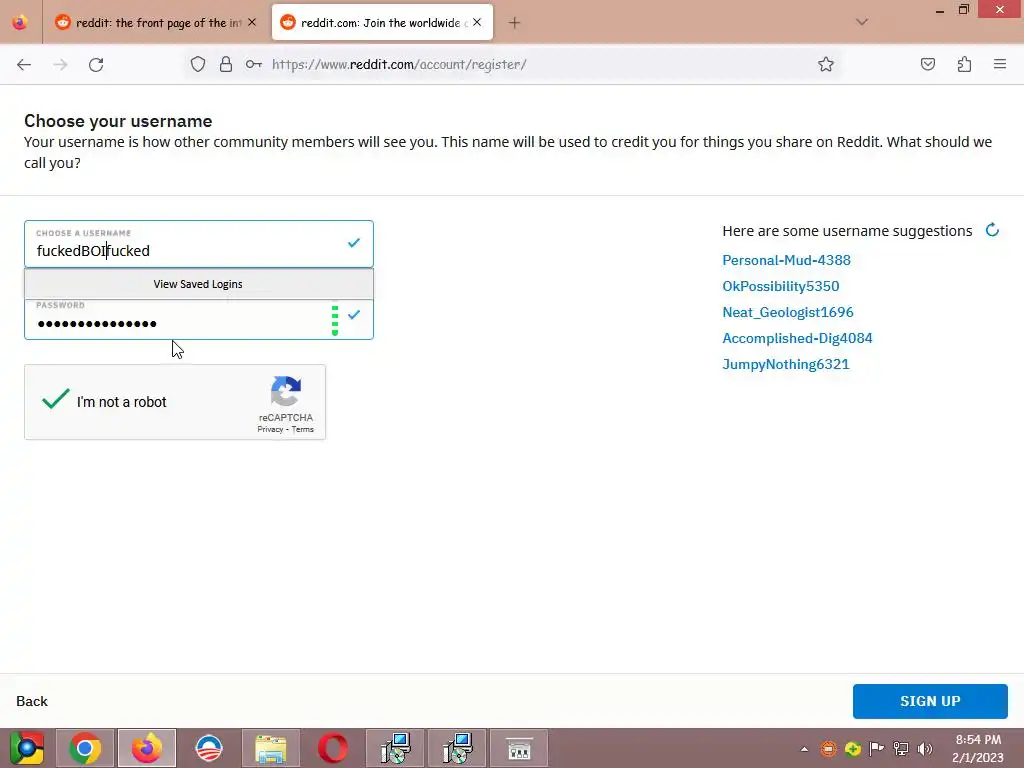1024x768 pixels.
Task: Pick the suggestion OkPossibility5350
Action: (780, 286)
